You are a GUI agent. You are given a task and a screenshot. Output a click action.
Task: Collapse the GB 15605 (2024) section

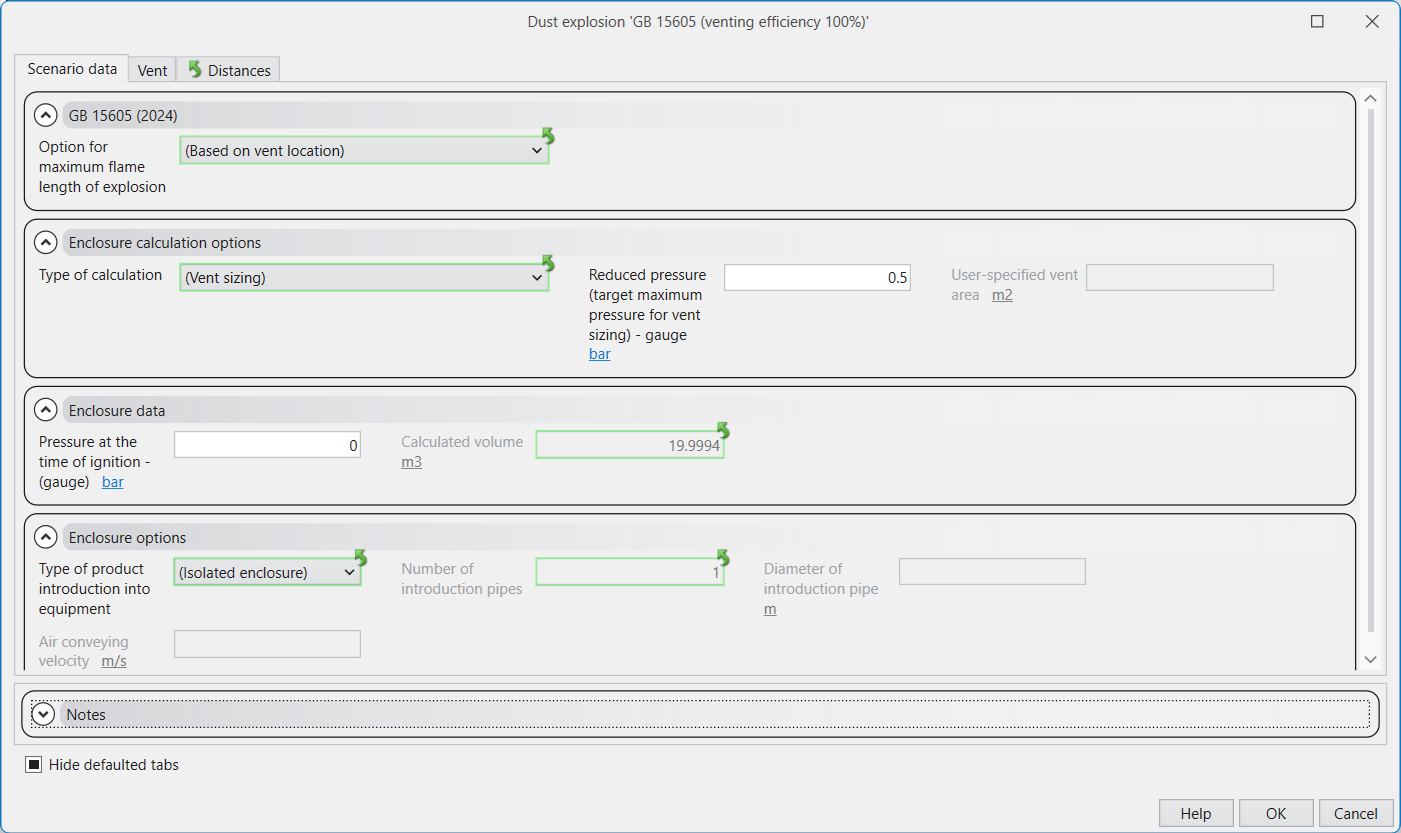(45, 115)
